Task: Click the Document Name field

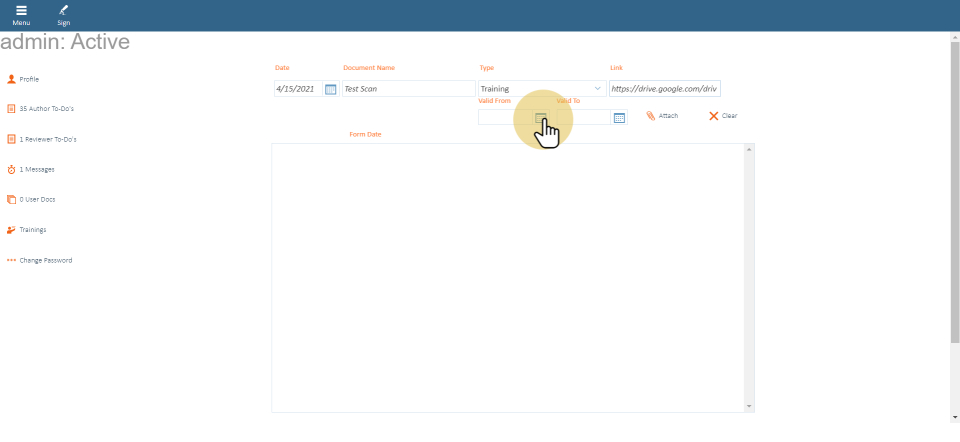Action: (407, 89)
